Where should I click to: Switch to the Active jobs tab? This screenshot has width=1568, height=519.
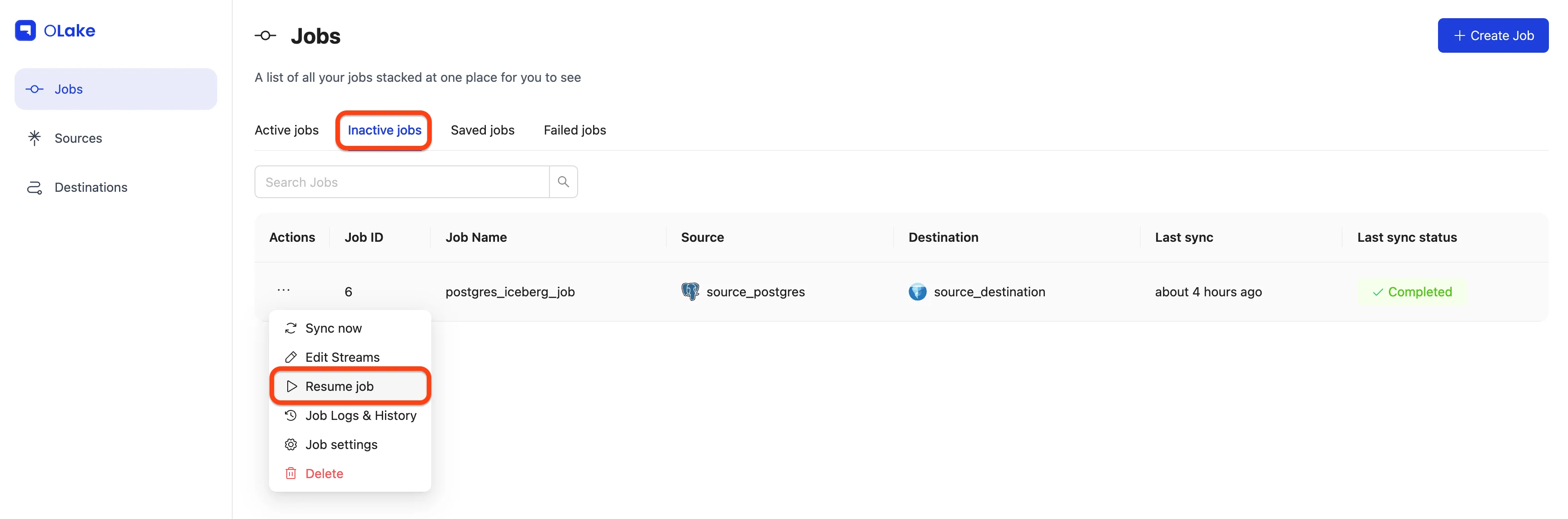tap(287, 130)
